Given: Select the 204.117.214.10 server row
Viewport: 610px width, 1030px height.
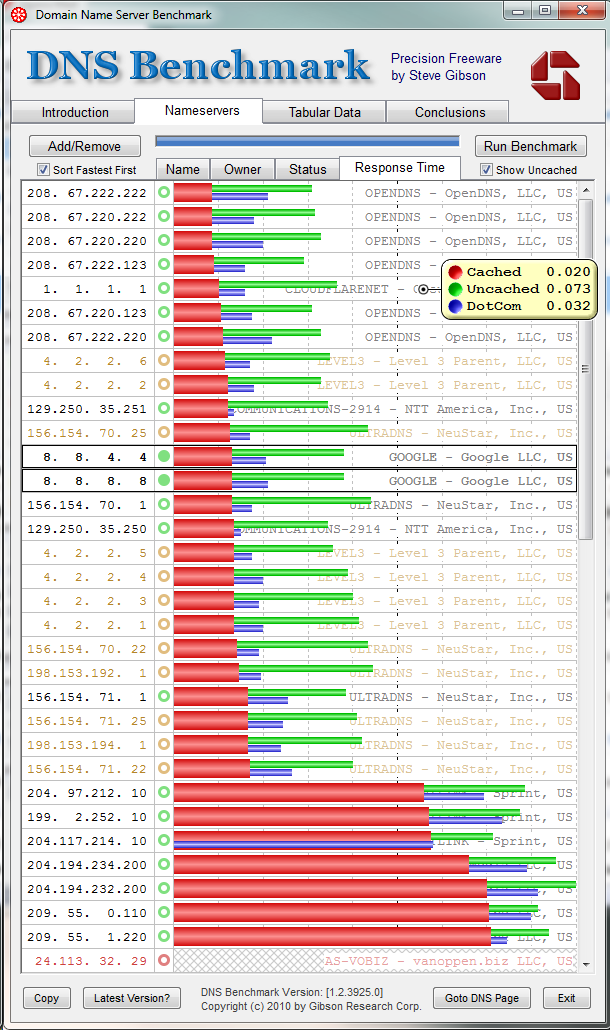Looking at the screenshot, I should pyautogui.click(x=299, y=840).
